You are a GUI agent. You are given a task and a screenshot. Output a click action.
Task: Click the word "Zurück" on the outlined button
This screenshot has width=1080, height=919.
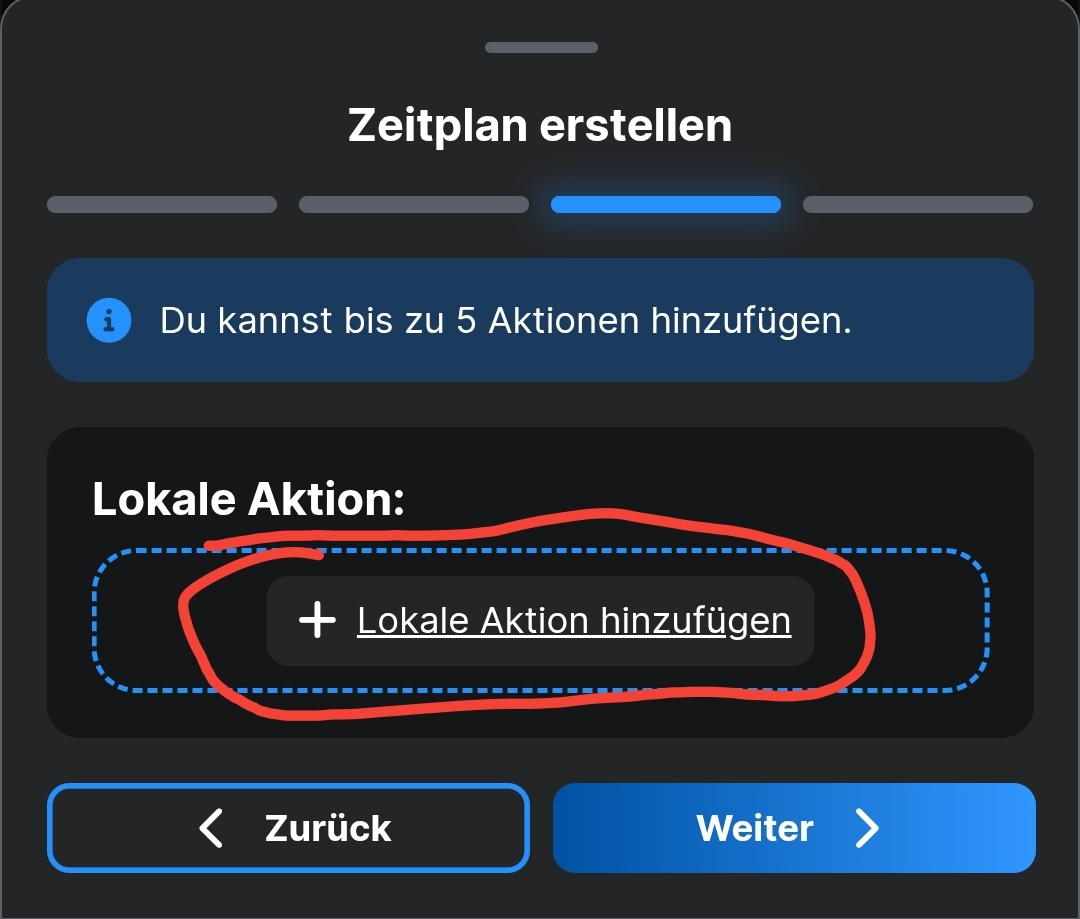pos(328,828)
